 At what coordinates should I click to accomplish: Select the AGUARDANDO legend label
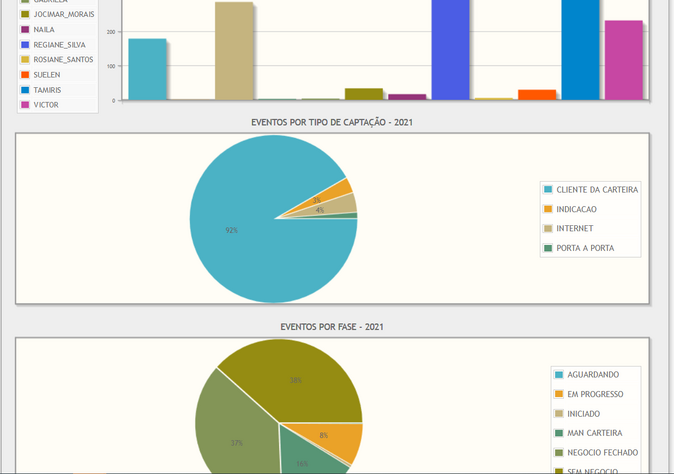(x=593, y=375)
